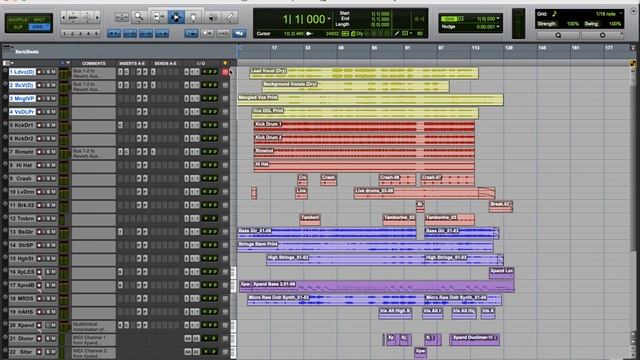640x360 pixels.
Task: Open main counter format dropdown
Action: 329,18
